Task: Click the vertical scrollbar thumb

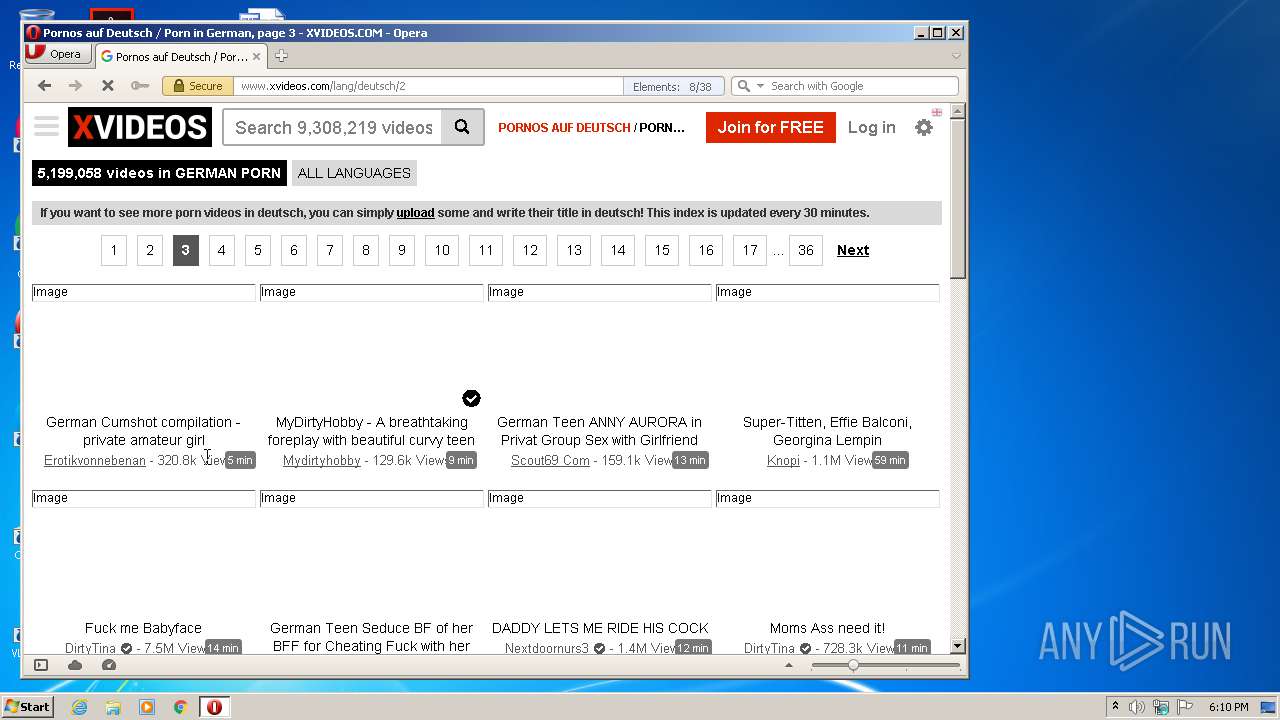Action: click(957, 199)
